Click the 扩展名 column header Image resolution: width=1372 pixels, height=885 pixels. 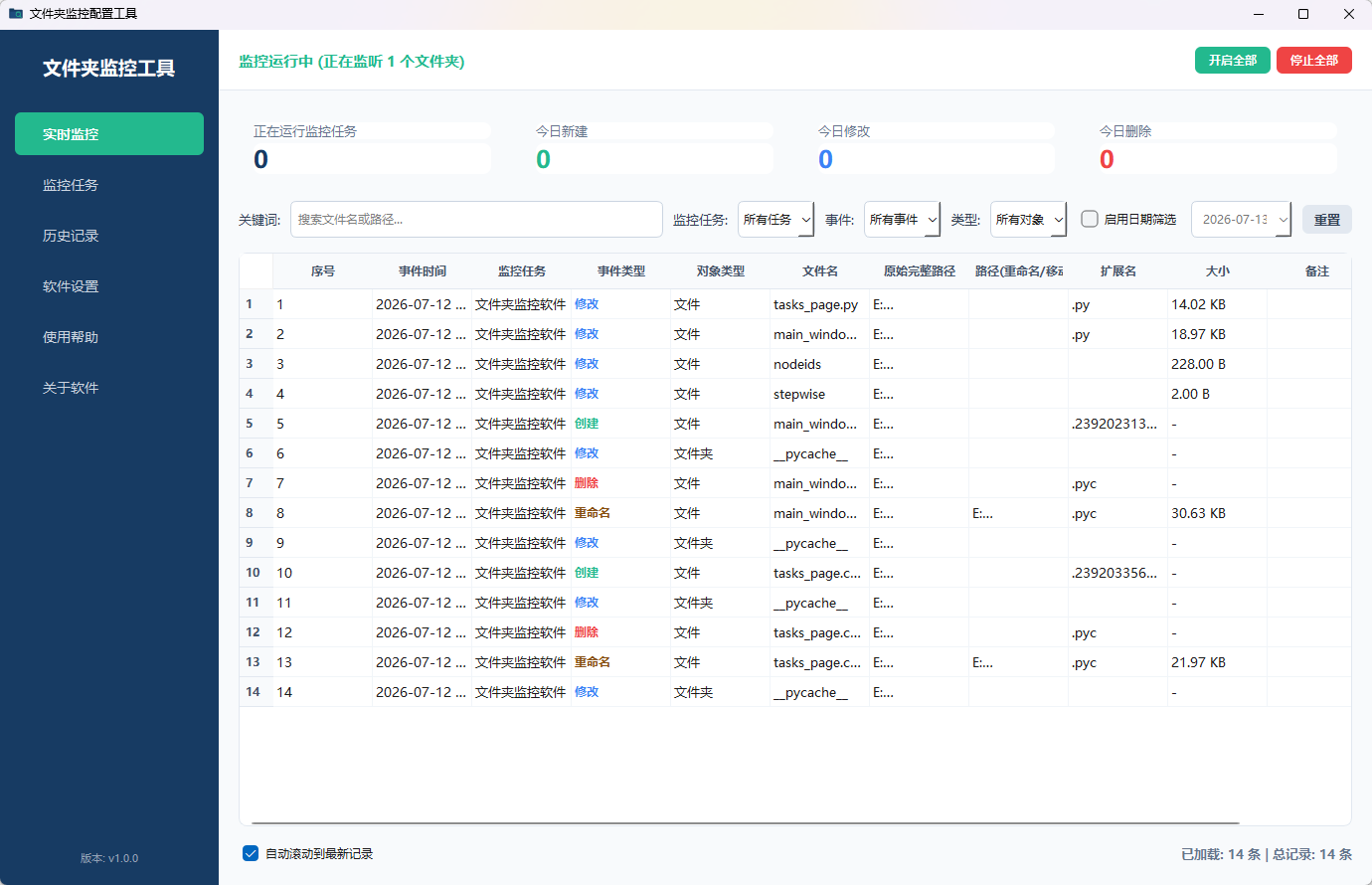pos(1118,271)
